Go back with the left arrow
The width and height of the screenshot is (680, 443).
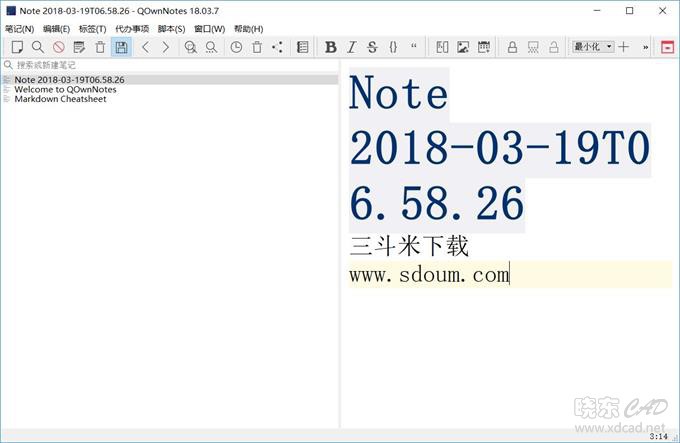pyautogui.click(x=146, y=47)
